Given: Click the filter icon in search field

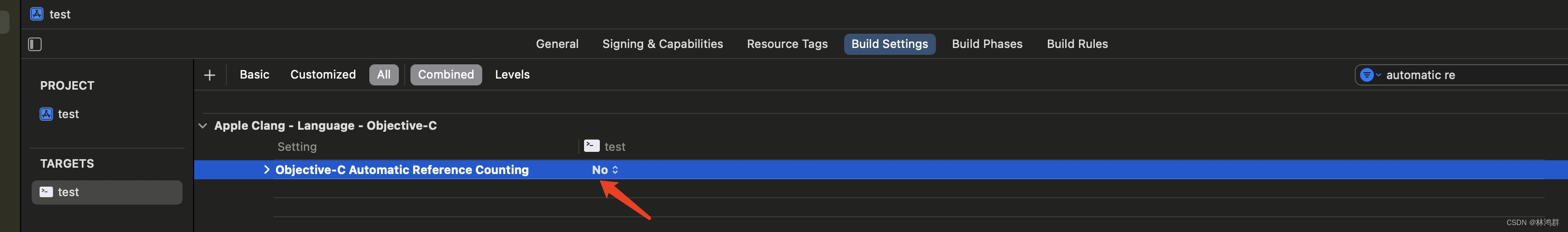Looking at the screenshot, I should (1366, 75).
